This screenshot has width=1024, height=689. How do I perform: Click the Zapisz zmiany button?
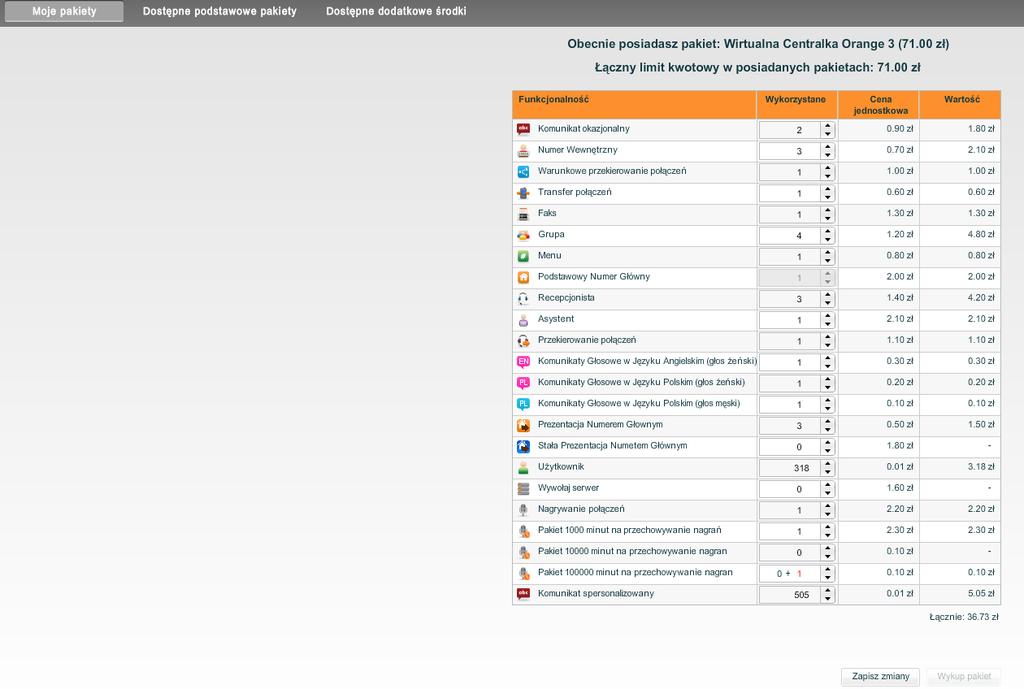(x=880, y=677)
